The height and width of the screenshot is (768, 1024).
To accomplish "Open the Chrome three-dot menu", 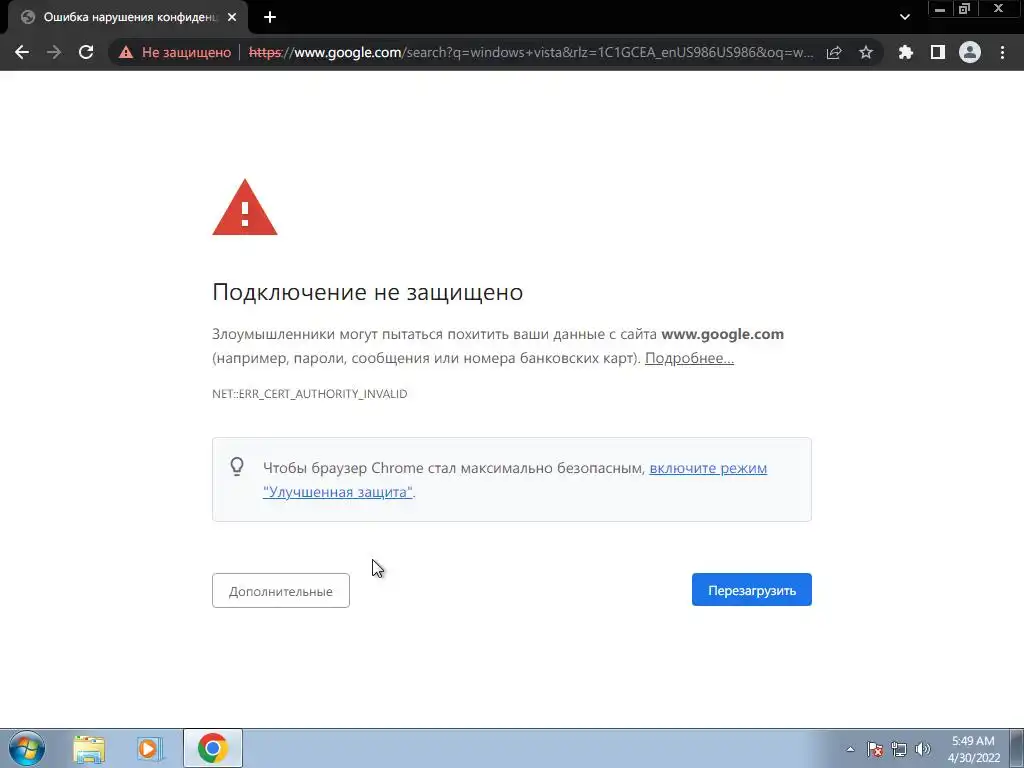I will tap(1002, 52).
